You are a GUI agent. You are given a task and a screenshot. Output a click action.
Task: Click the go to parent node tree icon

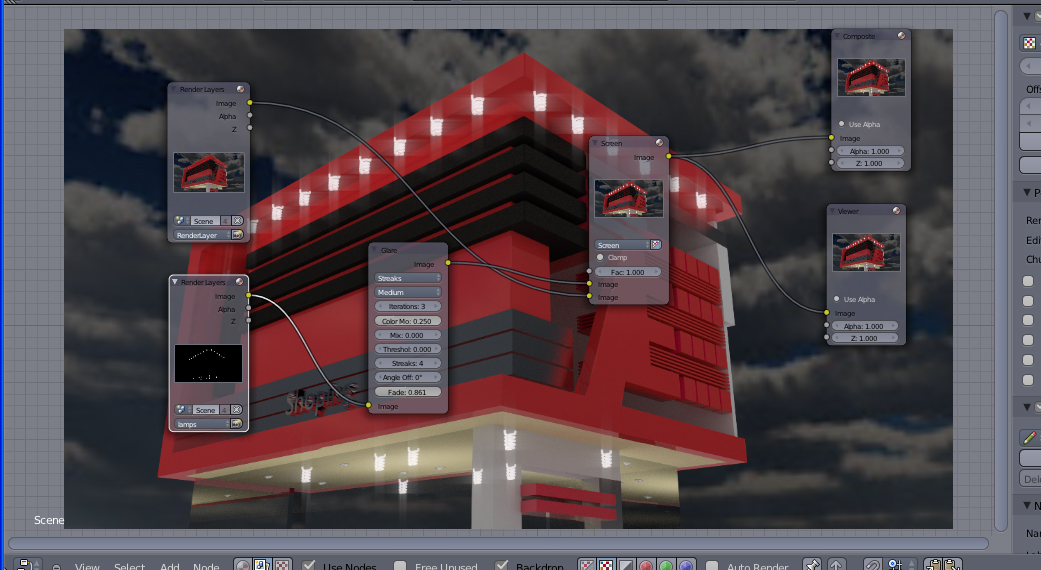pyautogui.click(x=836, y=565)
